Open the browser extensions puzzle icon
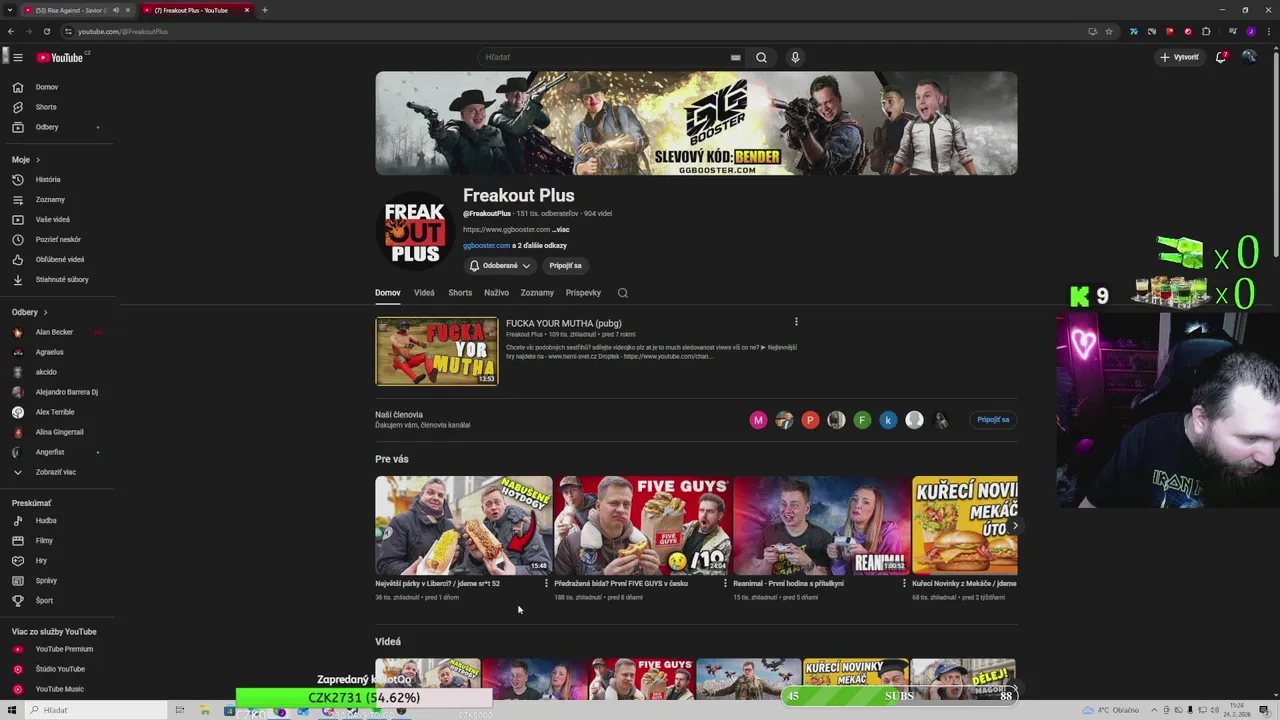This screenshot has width=1280, height=720. pos(1206,31)
